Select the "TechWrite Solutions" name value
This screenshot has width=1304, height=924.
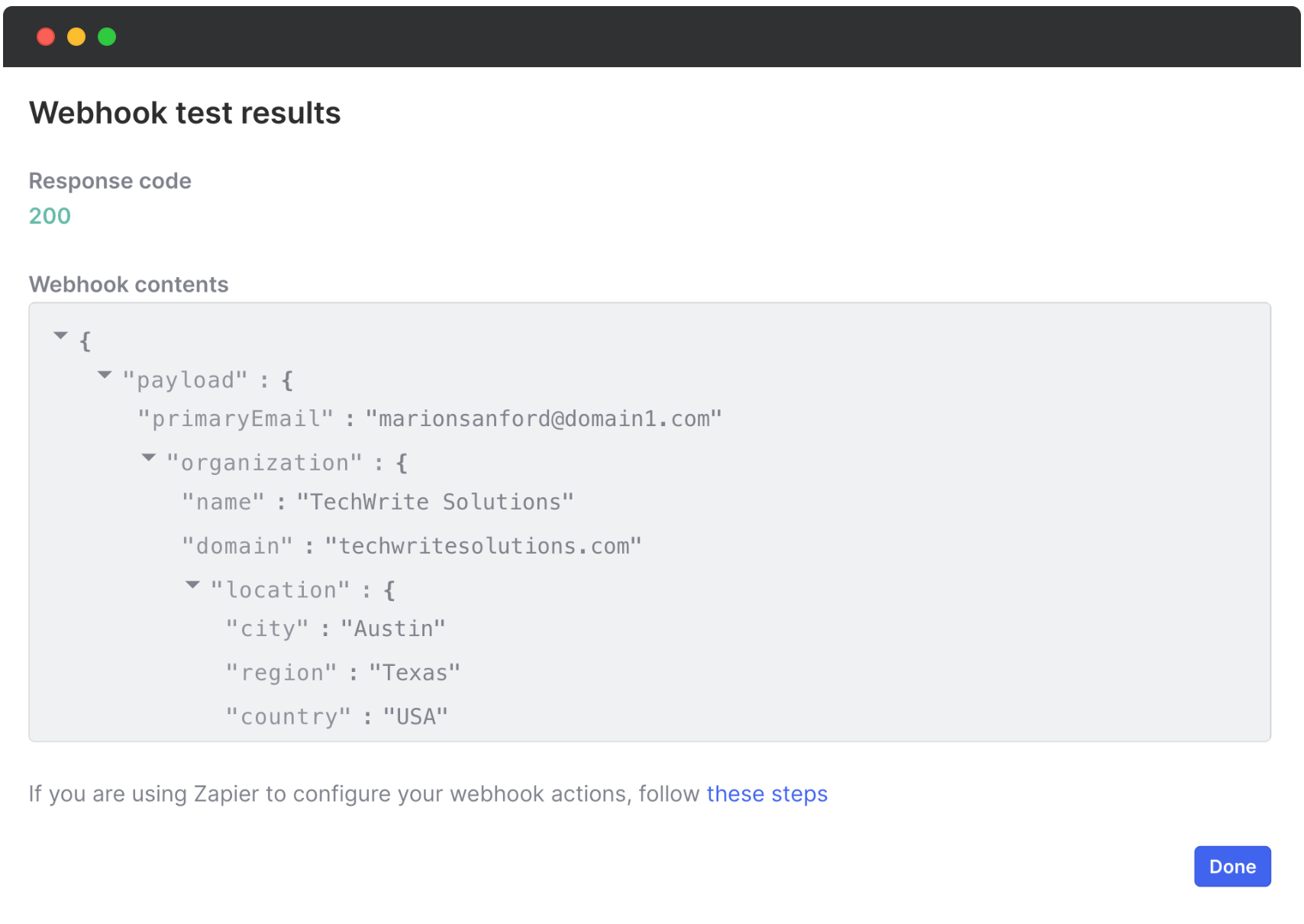tap(434, 502)
